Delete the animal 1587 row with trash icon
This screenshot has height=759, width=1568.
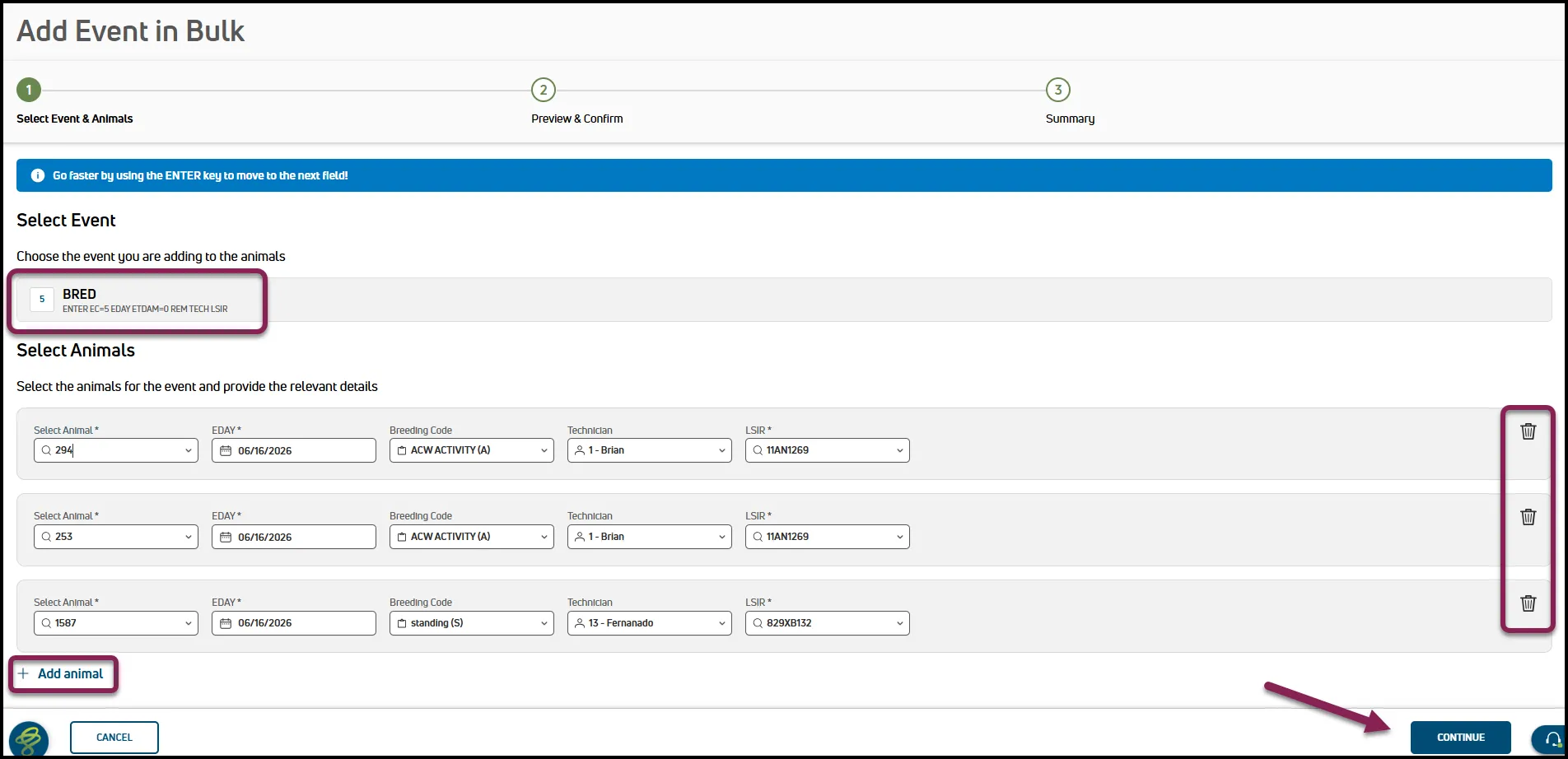(1528, 603)
